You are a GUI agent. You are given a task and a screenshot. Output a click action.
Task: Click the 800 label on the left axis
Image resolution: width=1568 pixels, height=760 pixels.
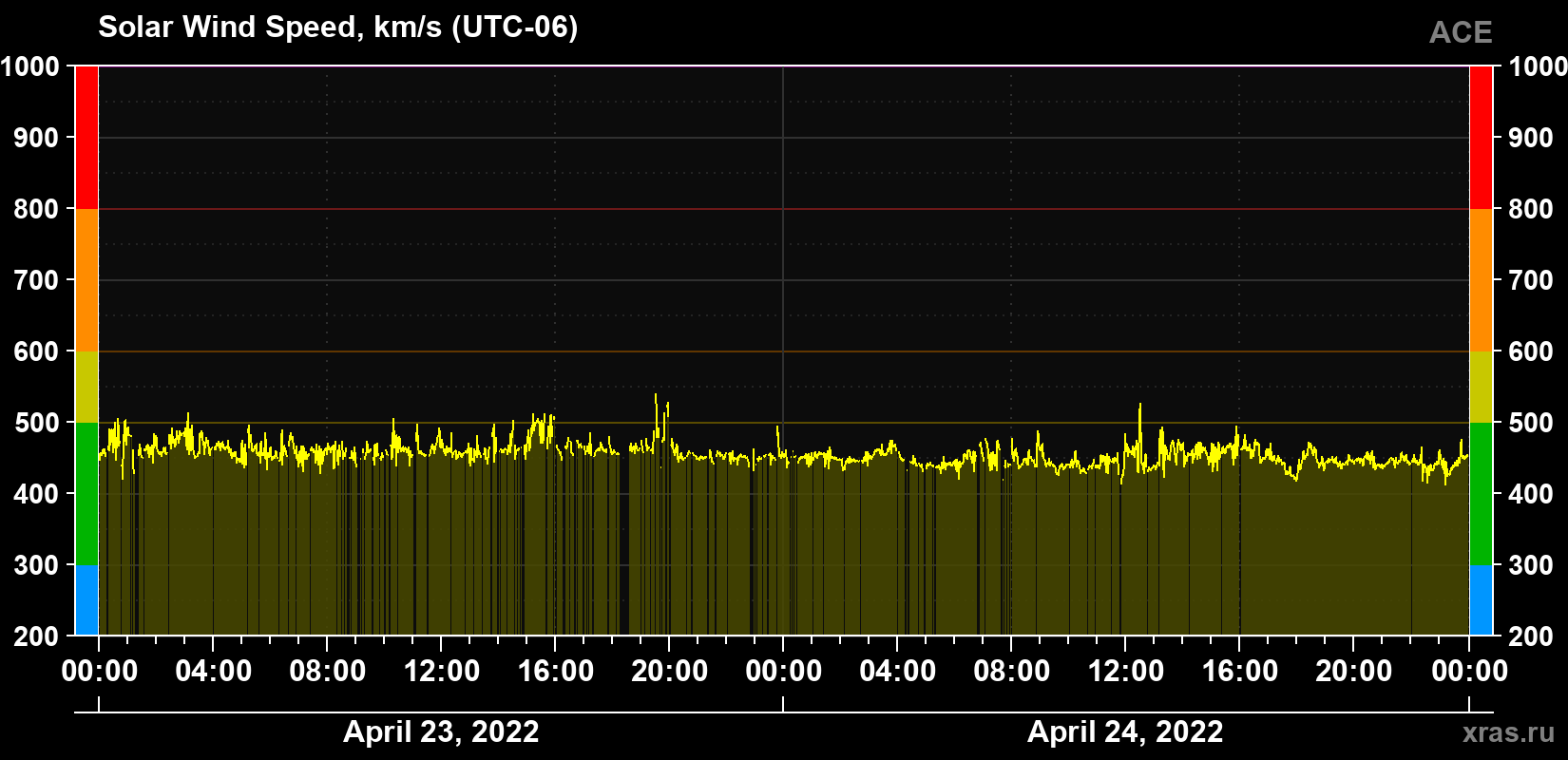point(36,209)
